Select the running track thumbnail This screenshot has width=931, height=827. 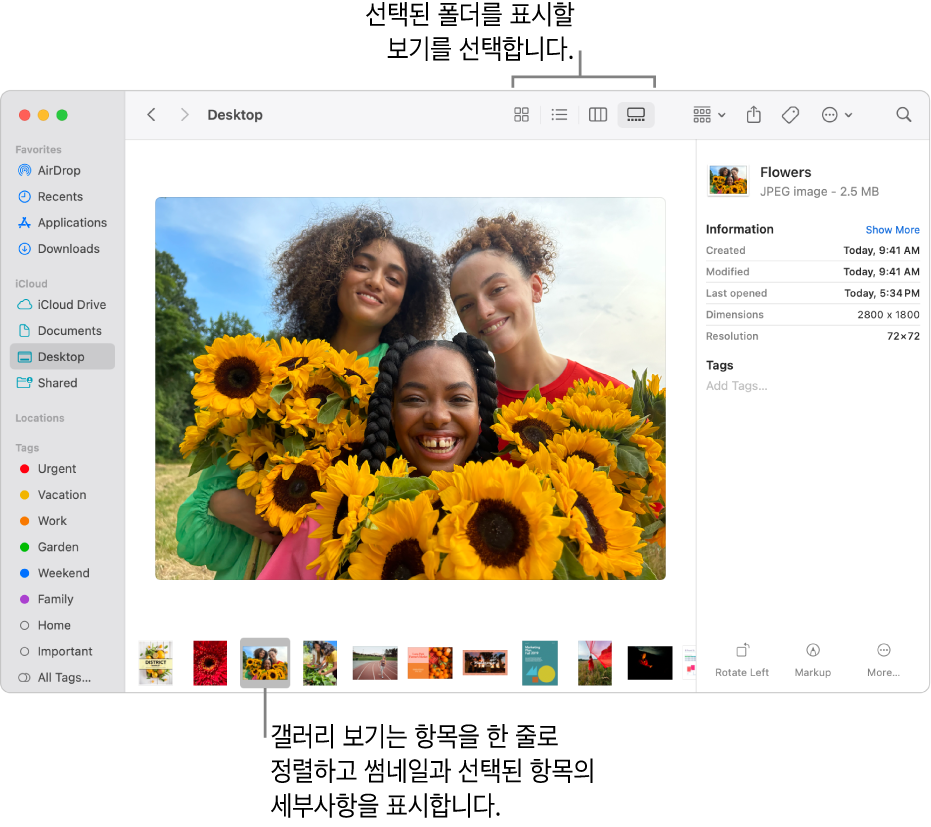375,663
